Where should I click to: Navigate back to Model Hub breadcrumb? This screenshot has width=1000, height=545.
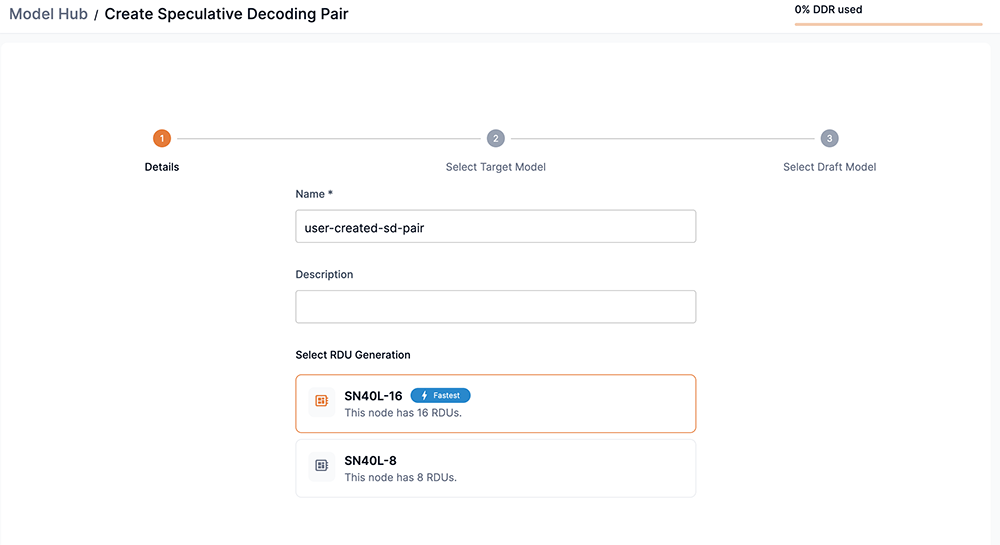point(48,15)
